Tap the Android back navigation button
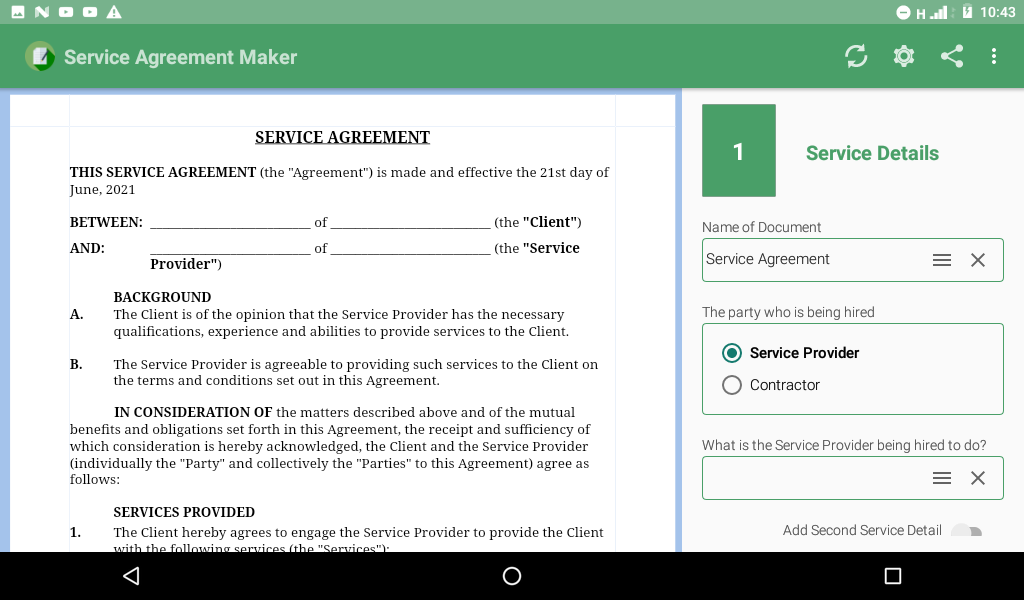Viewport: 1024px width, 600px height. coord(131,575)
